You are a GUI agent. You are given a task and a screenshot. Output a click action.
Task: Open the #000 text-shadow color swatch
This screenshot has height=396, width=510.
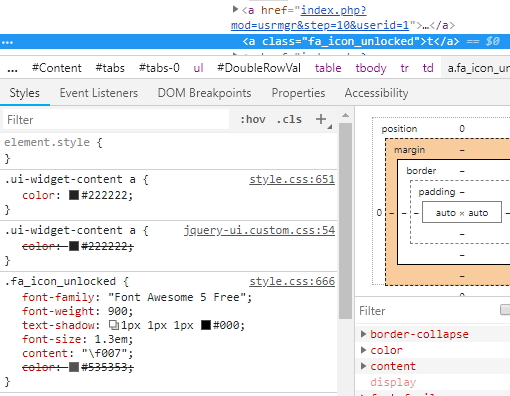[x=206, y=325]
